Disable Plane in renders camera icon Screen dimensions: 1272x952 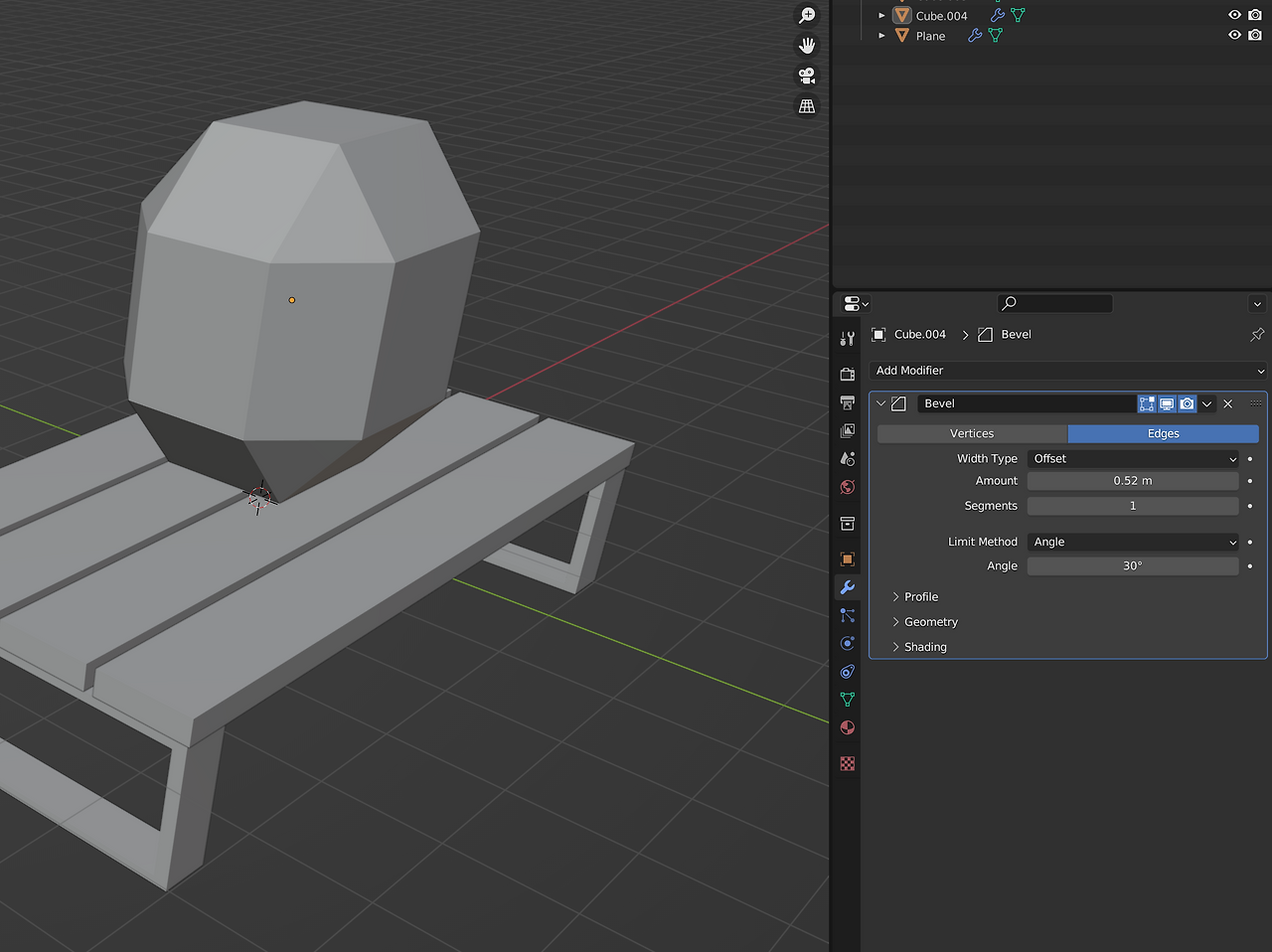(x=1255, y=35)
